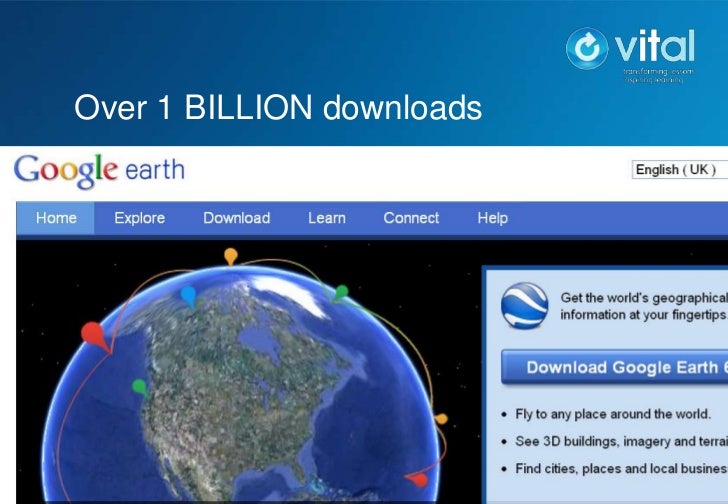This screenshot has height=504, width=728.
Task: Click the 'Find cities, places' bullet
Action: click(622, 469)
